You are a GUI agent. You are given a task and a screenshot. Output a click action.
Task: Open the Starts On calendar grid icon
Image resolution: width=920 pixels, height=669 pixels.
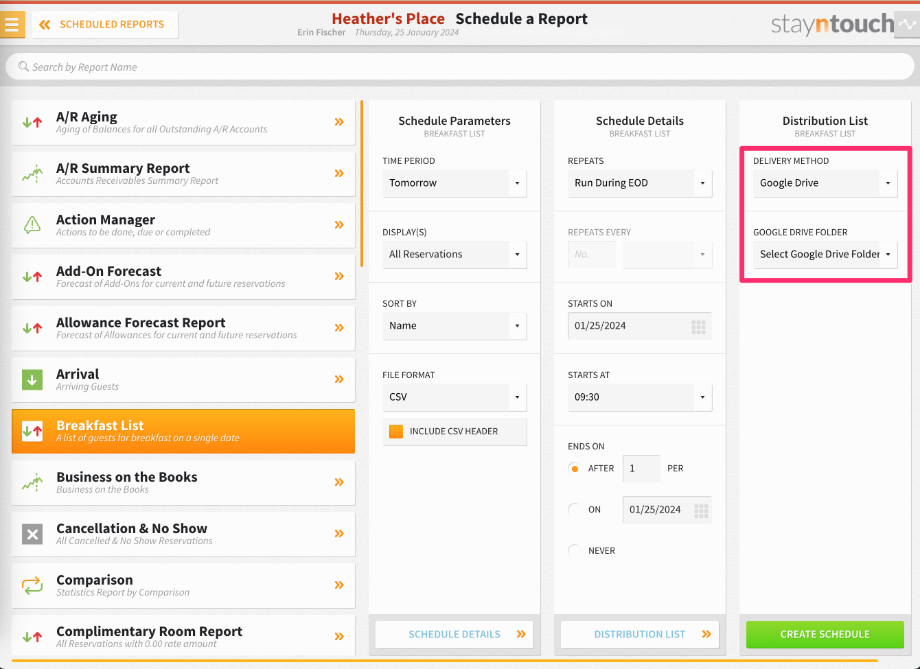(x=698, y=327)
